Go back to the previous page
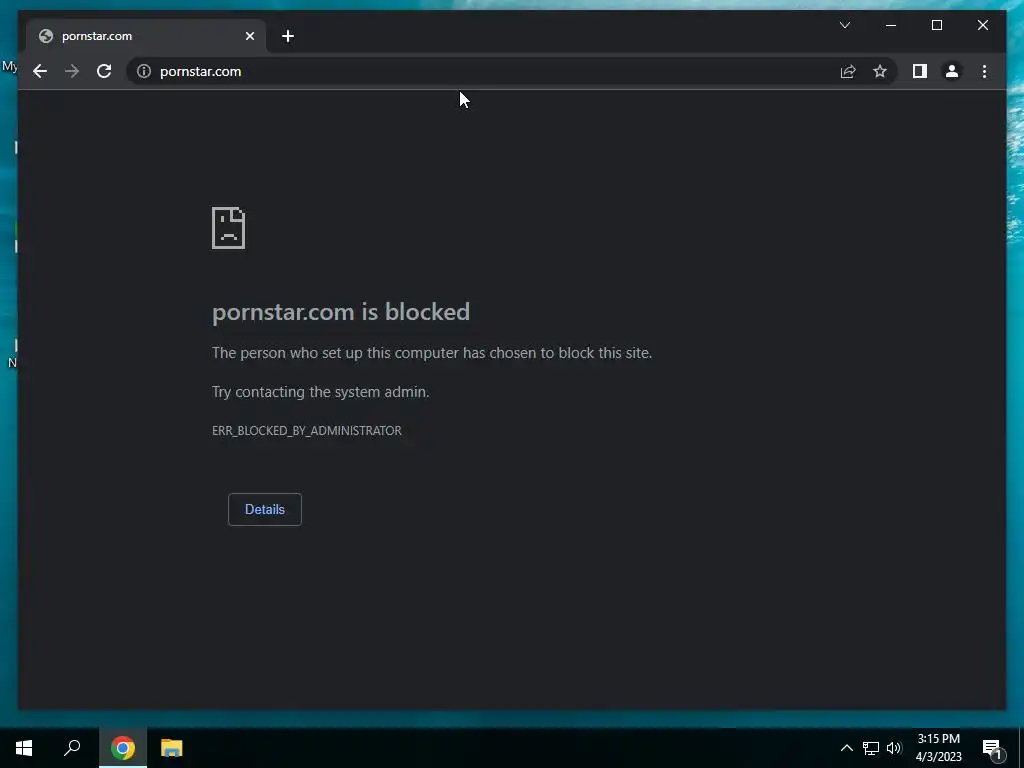1024x768 pixels. 40,71
